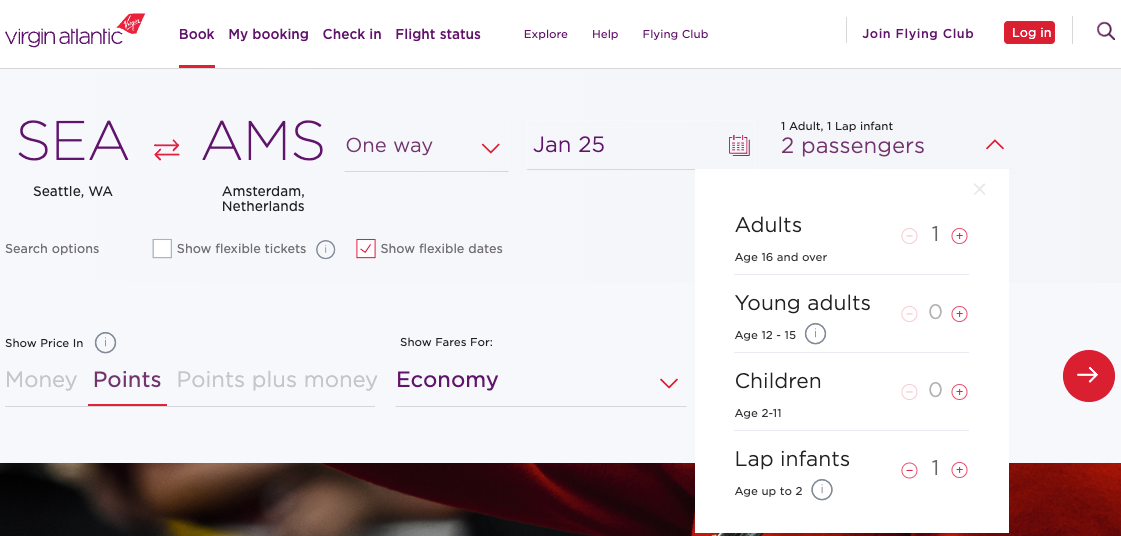
Task: Click the Virgin Atlantic logo
Action: [75, 32]
